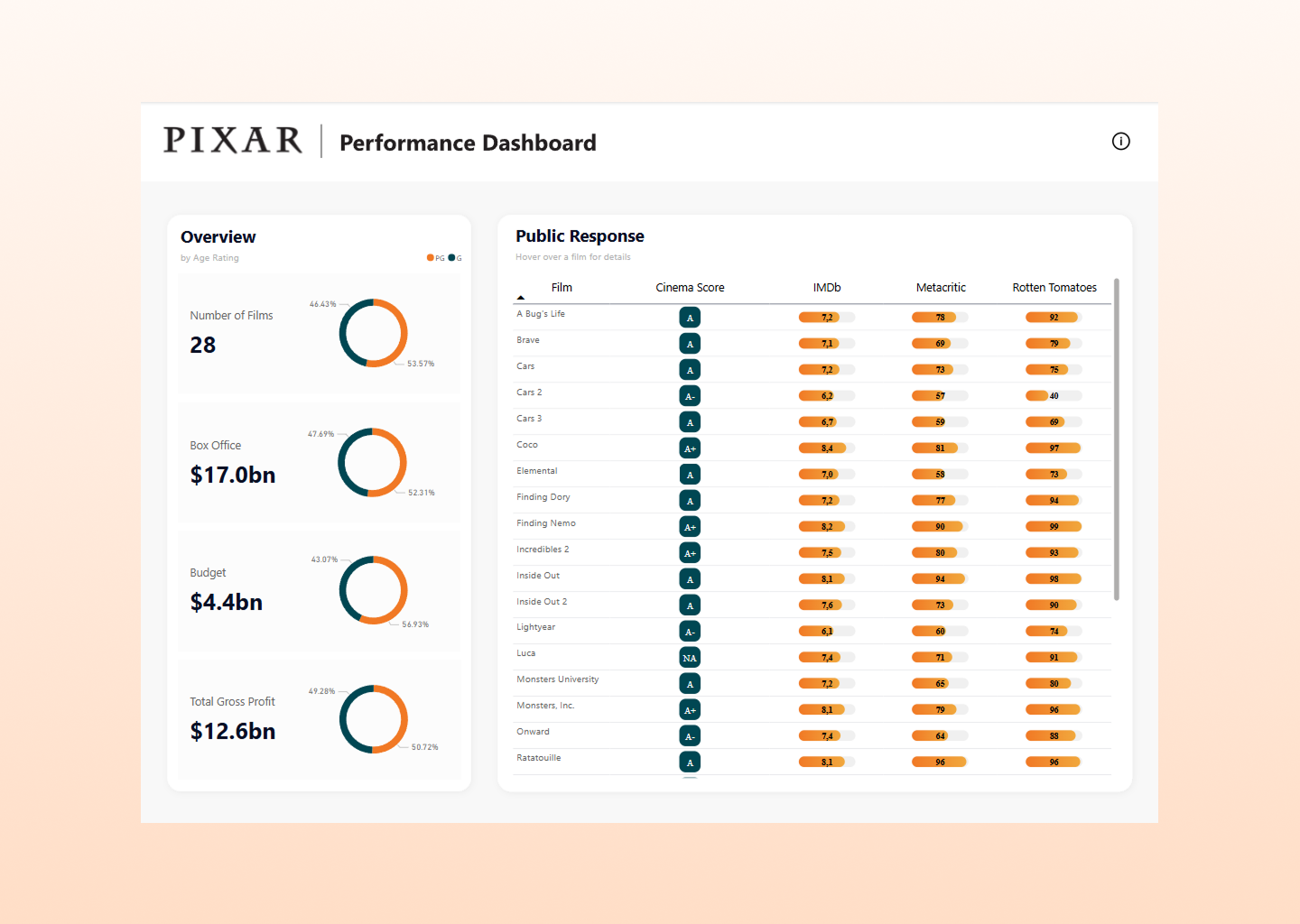Click Coco IMDb 8,4 bar
Image resolution: width=1300 pixels, height=924 pixels.
click(827, 448)
